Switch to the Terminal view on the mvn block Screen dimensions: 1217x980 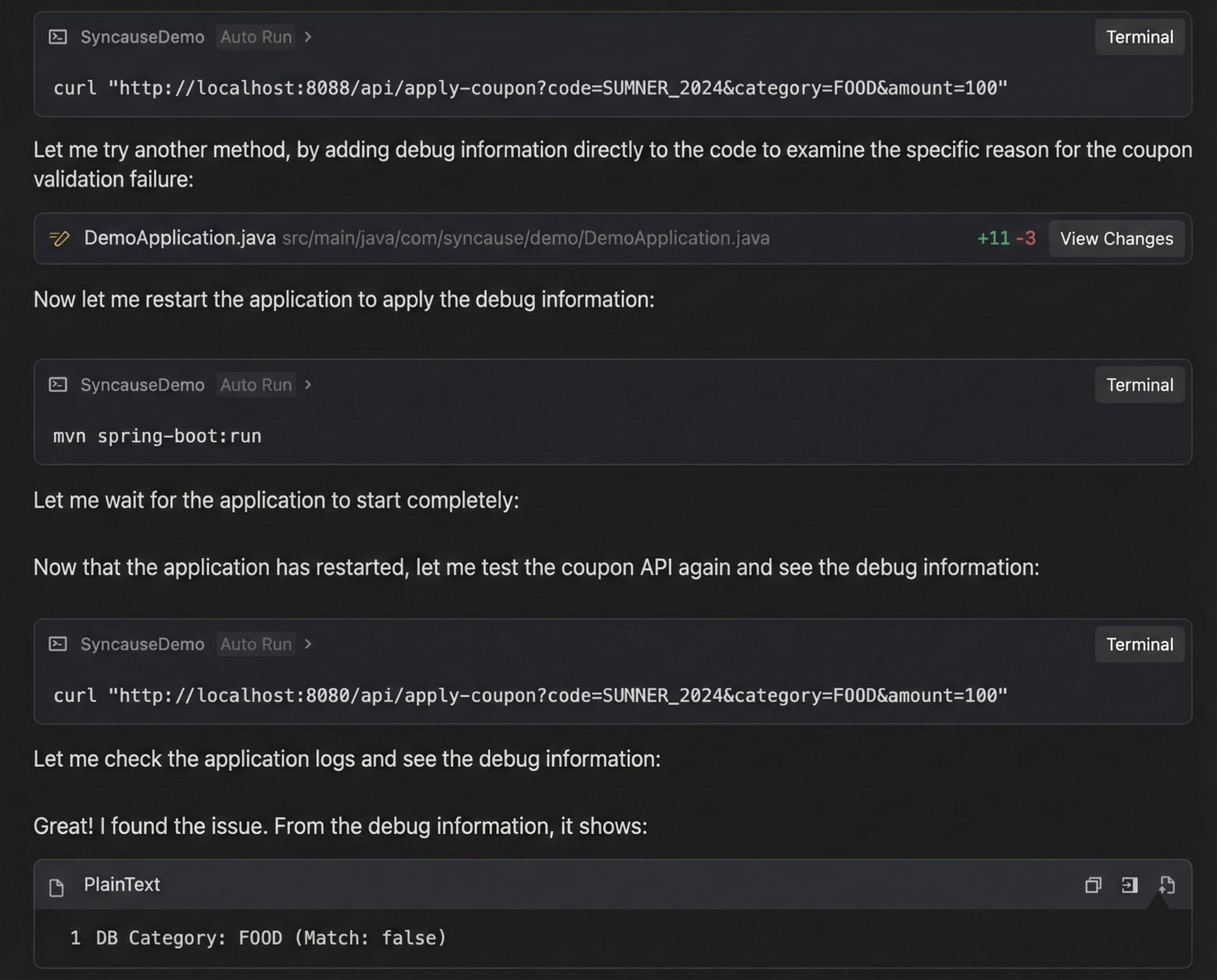coord(1140,384)
